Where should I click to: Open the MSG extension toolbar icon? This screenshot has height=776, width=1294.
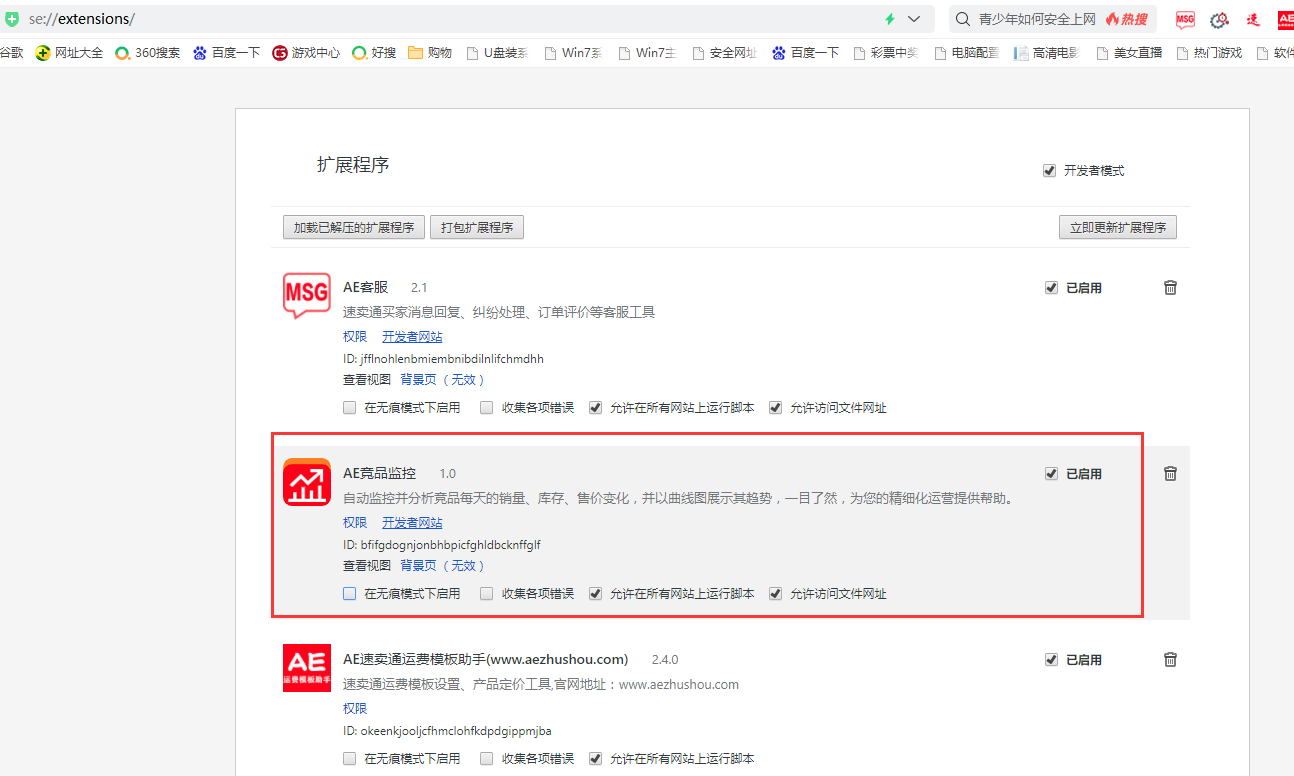click(x=1185, y=19)
